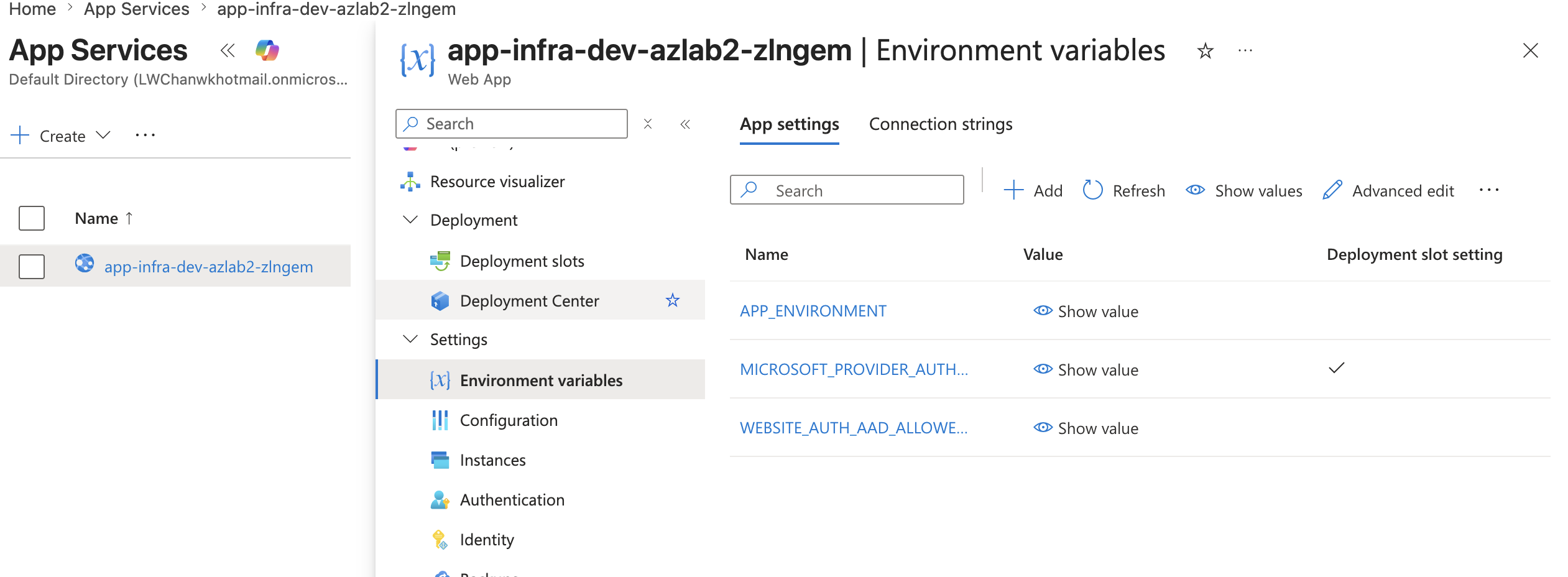
Task: Click the web app globe icon in list
Action: pos(85,264)
